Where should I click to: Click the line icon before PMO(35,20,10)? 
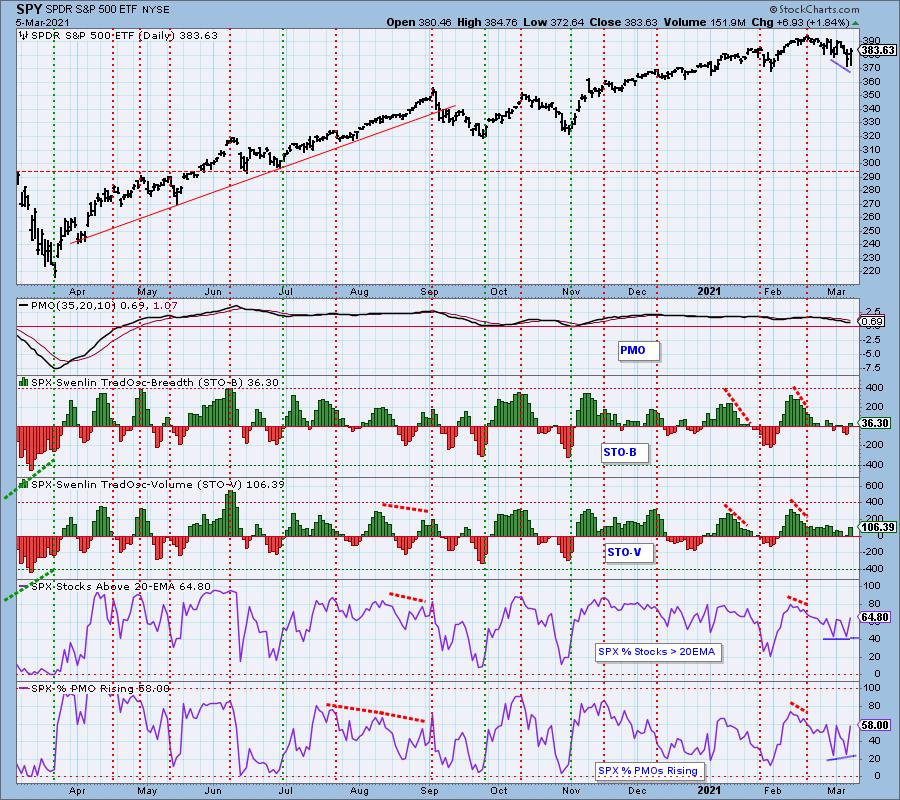pos(24,306)
